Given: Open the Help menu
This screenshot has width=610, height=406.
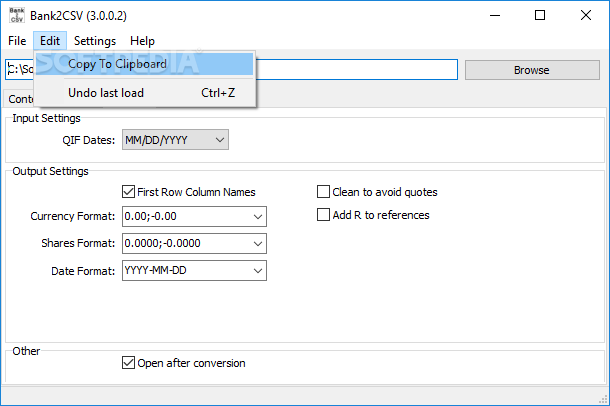Looking at the screenshot, I should (x=142, y=41).
